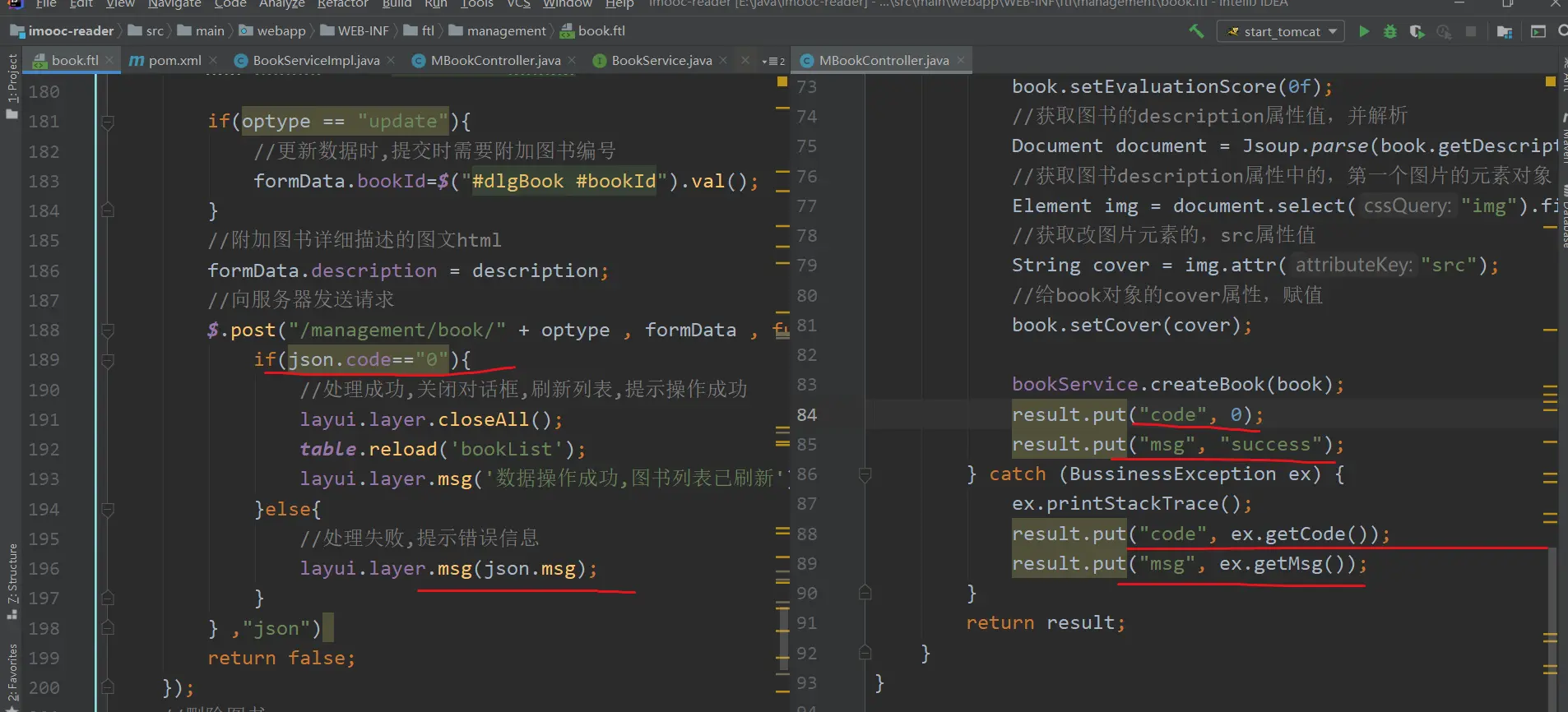This screenshot has height=712, width=1568.
Task: Open the start_tomcat run configuration dropdown
Action: (x=1282, y=31)
